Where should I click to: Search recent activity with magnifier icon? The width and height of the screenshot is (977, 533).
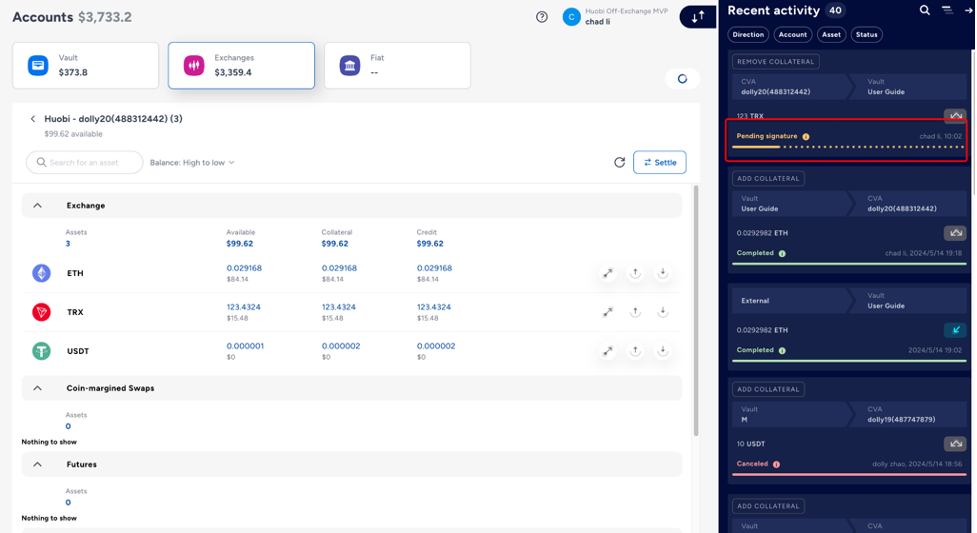click(925, 10)
